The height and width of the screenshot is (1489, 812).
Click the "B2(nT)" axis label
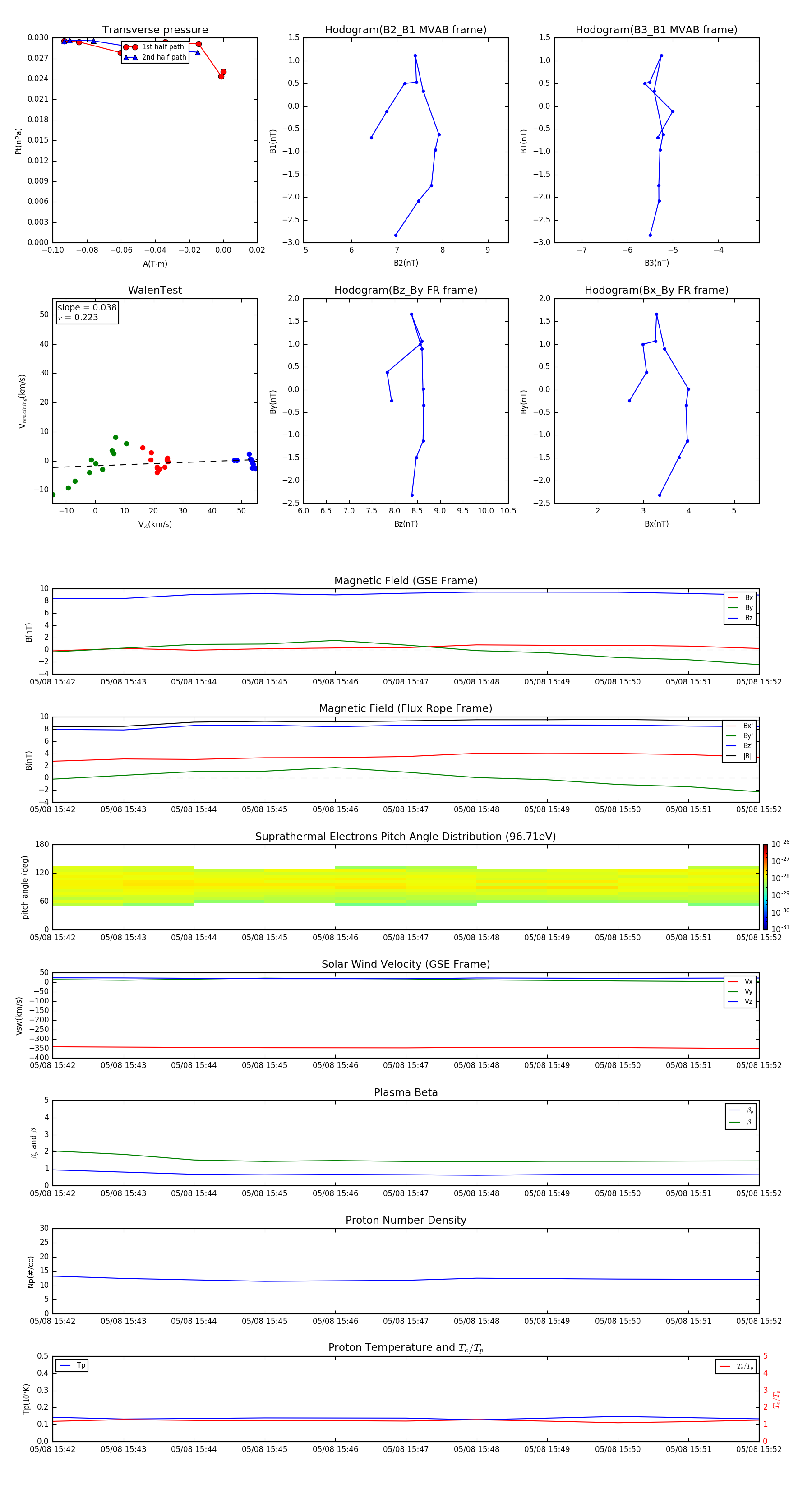pos(406,263)
